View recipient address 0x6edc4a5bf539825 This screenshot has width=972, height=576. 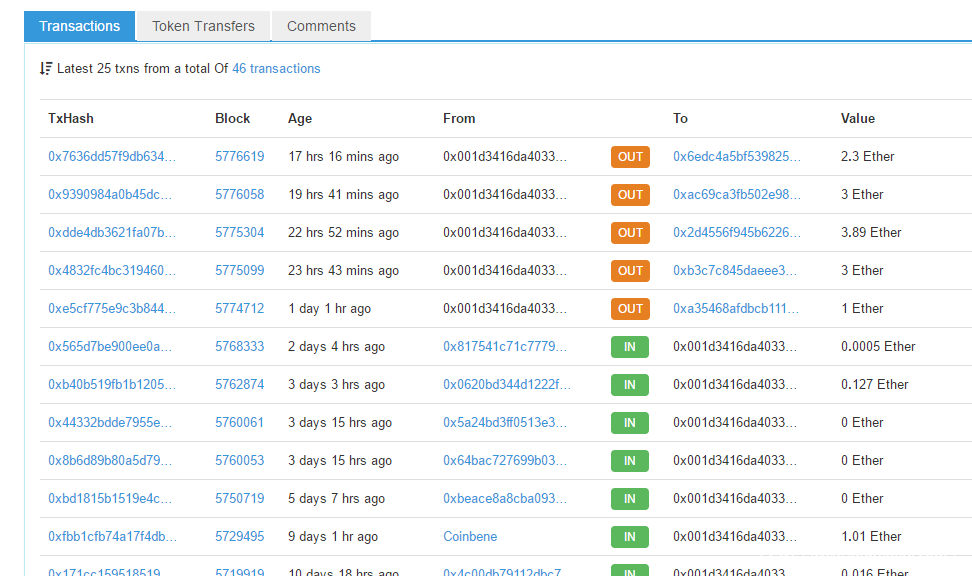point(736,157)
